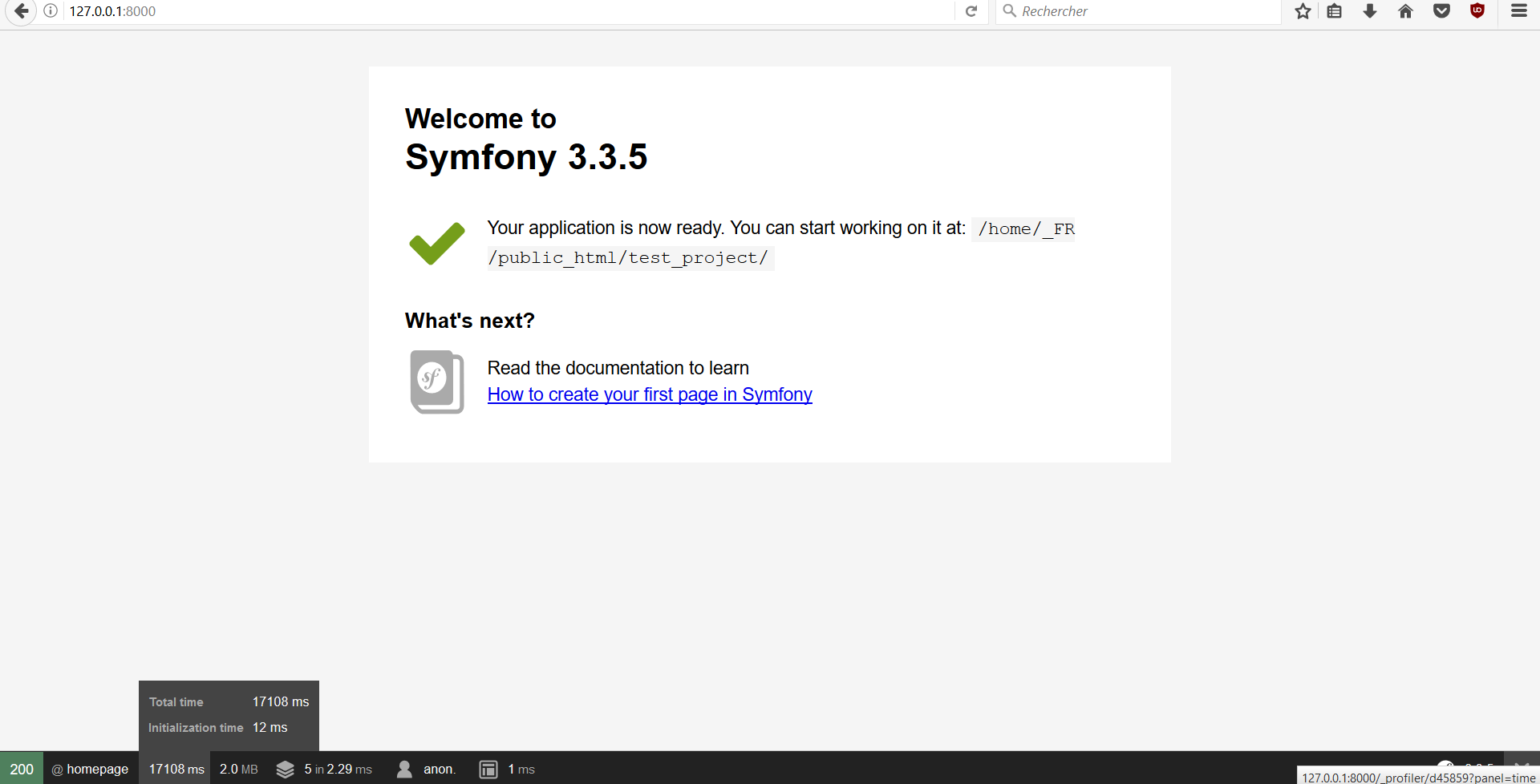Open the security user icon in toolbar

pos(404,770)
